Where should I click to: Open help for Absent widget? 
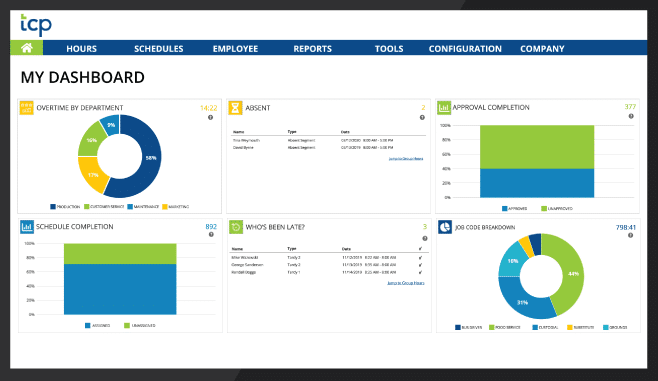click(x=422, y=117)
